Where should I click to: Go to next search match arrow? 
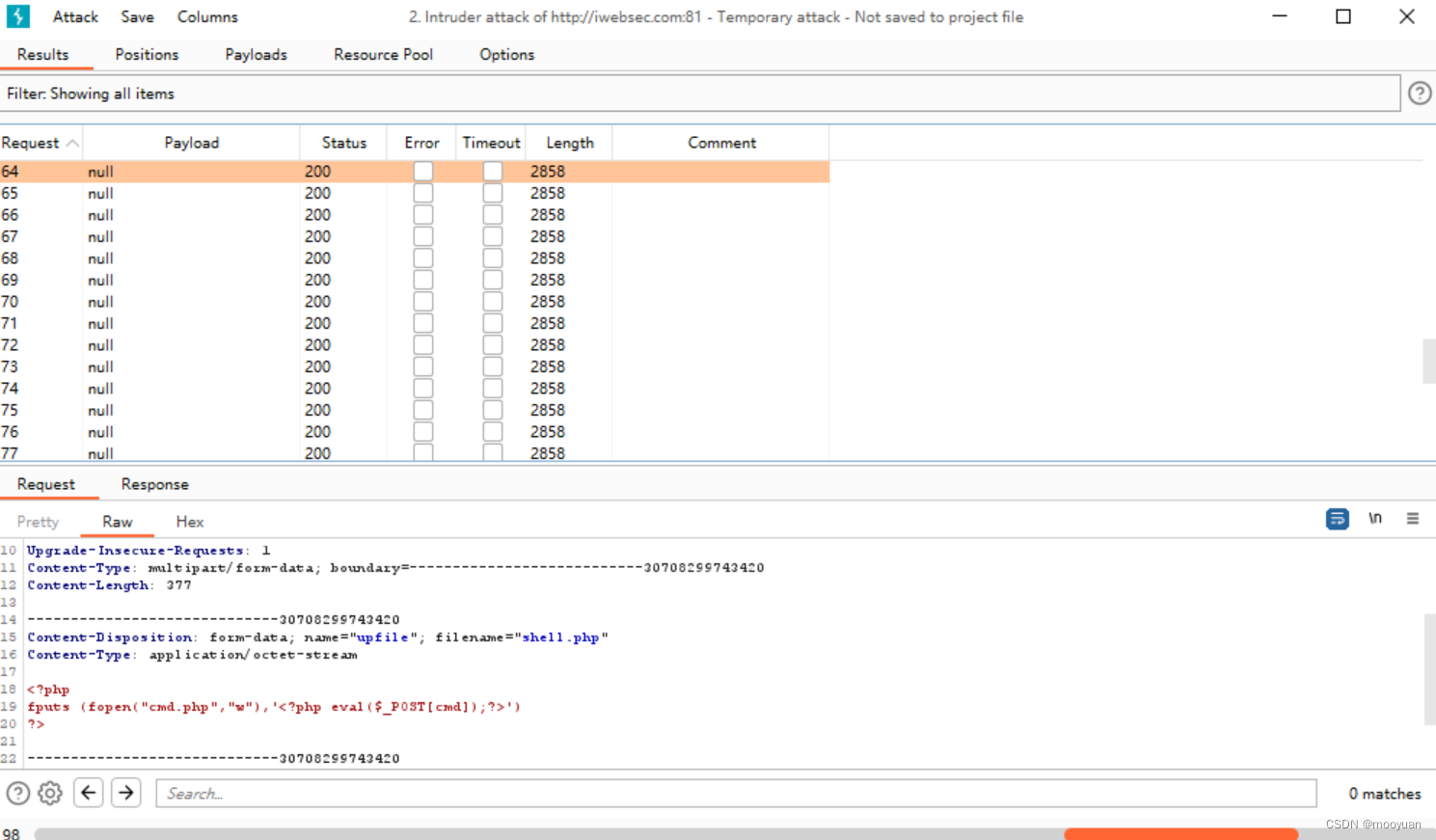126,793
